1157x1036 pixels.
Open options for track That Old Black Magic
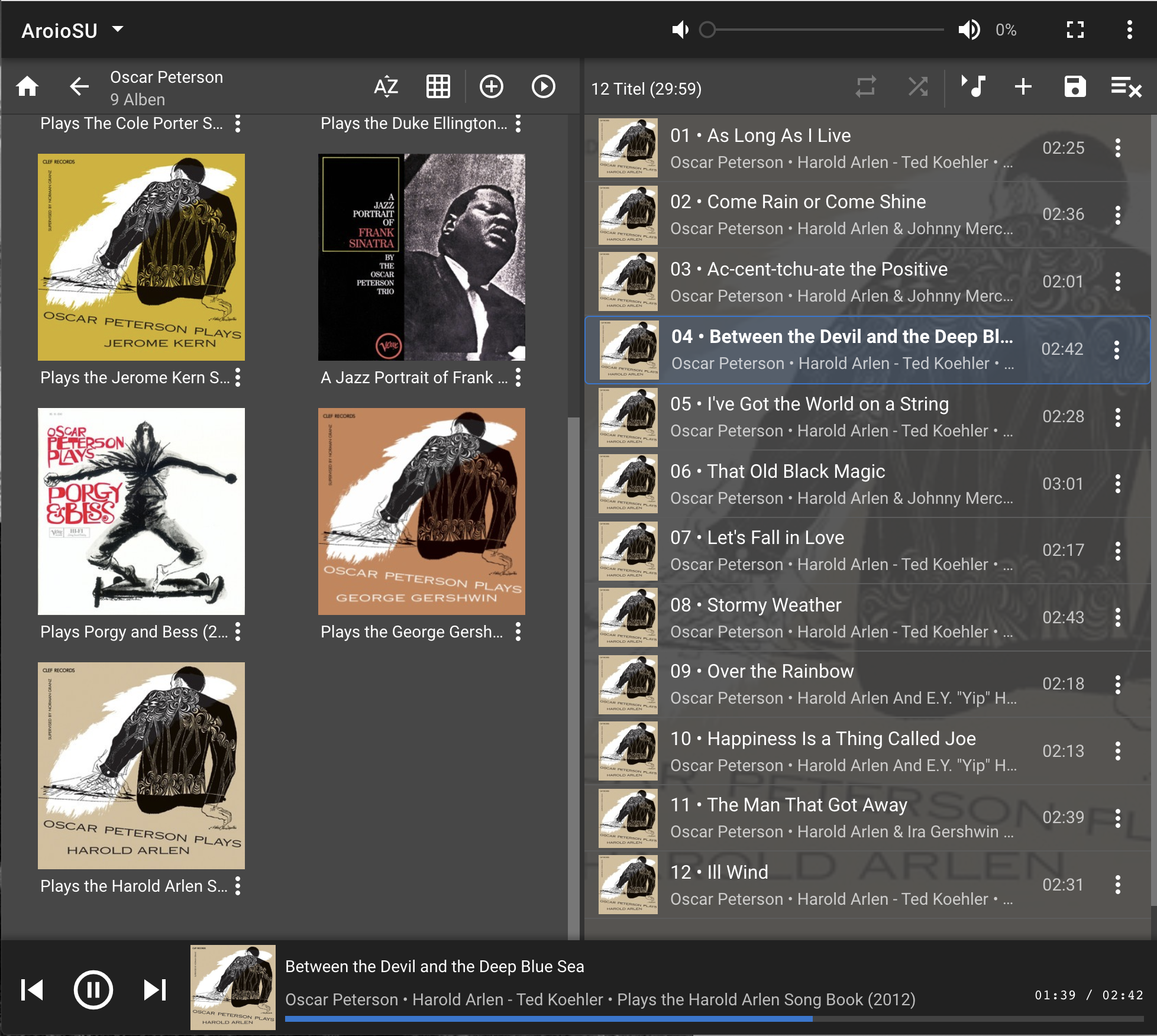pyautogui.click(x=1117, y=484)
